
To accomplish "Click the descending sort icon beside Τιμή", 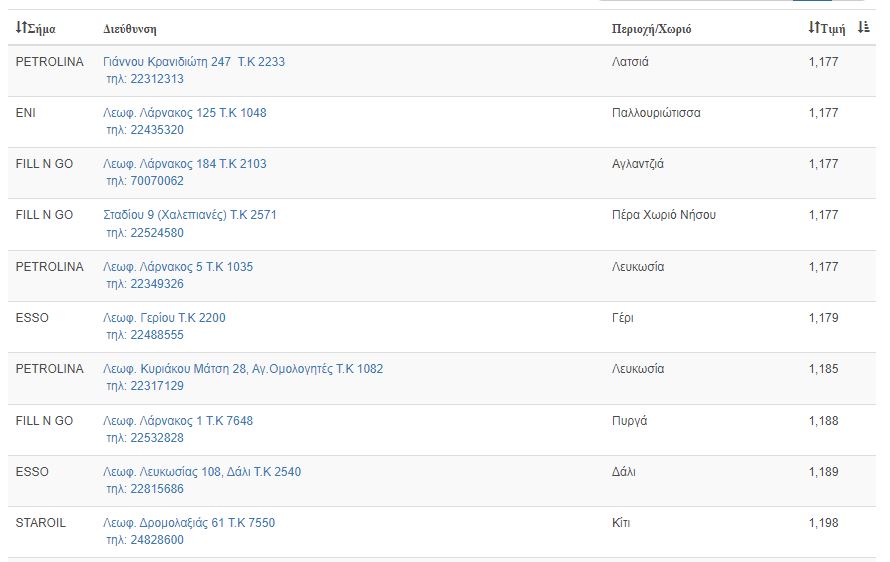I will click(863, 27).
